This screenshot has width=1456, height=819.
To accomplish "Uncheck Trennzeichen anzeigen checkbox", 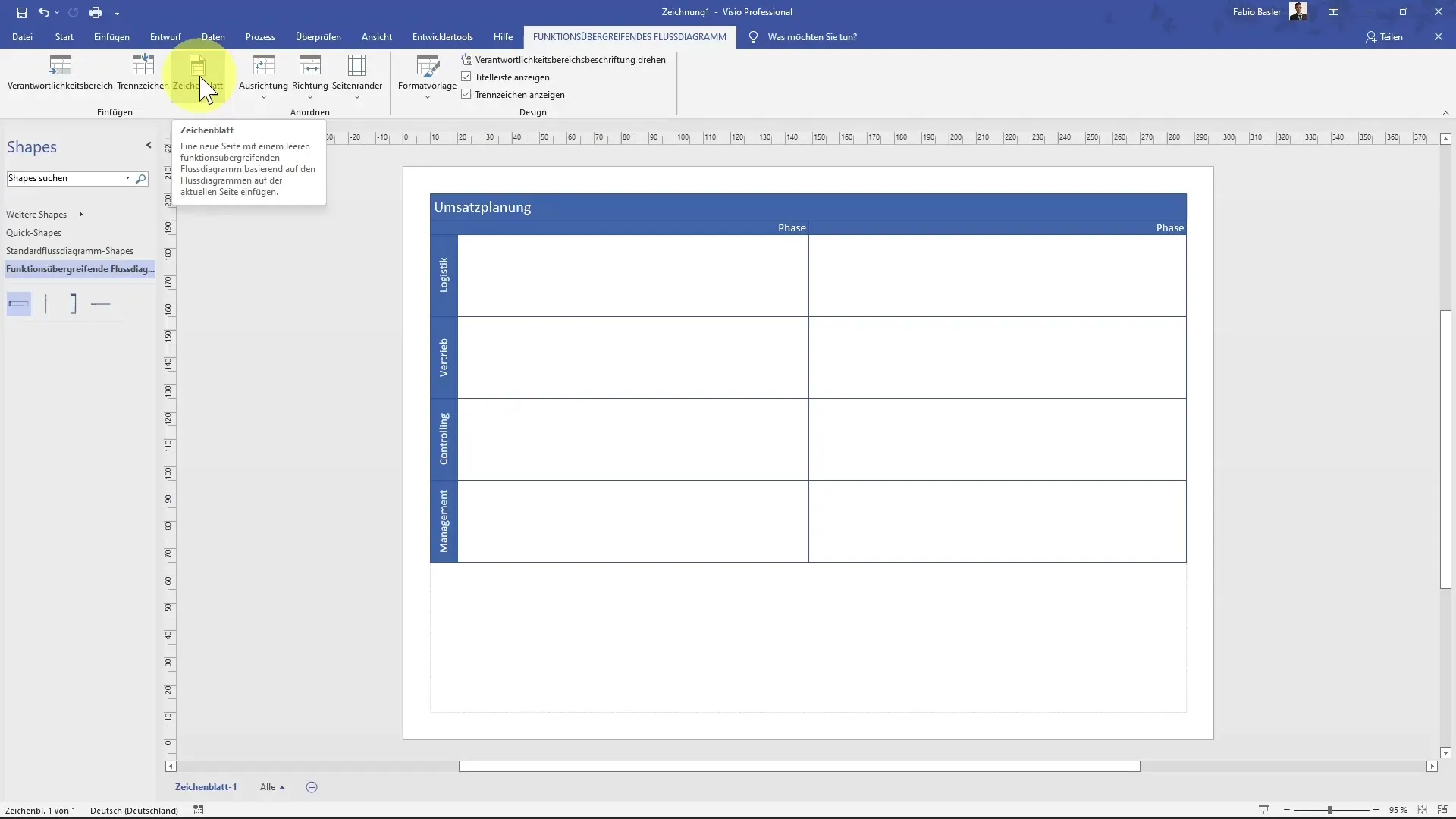I will (466, 94).
